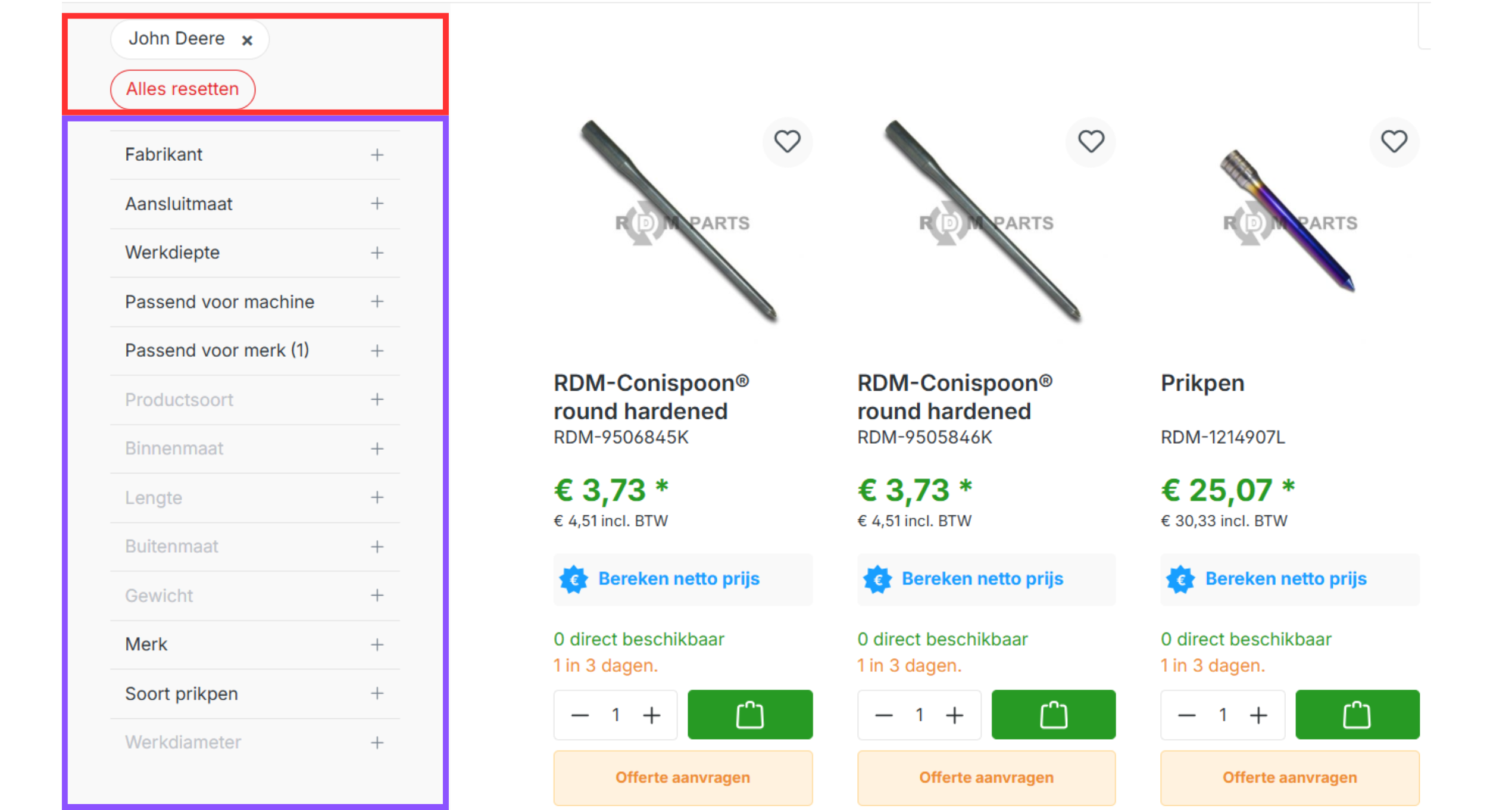The image size is (1512, 810).
Task: Click the Alles resetten button
Action: [183, 89]
